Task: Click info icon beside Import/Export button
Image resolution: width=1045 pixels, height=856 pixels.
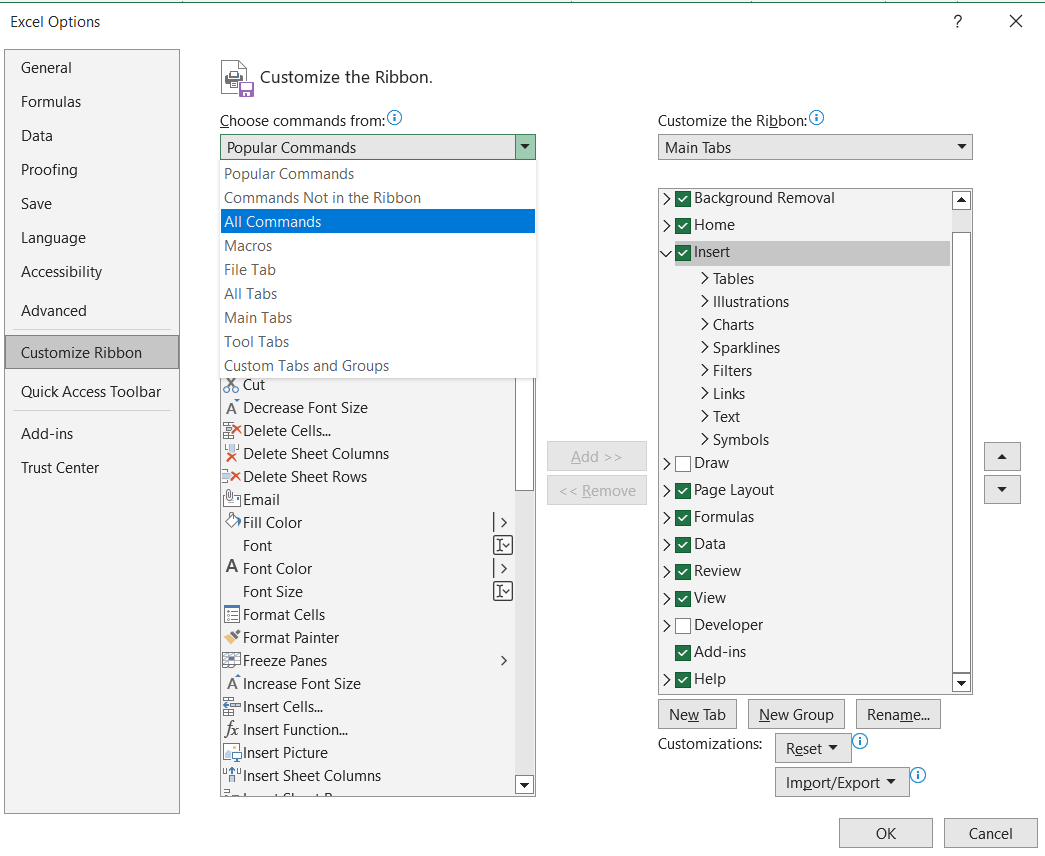Action: 918,775
